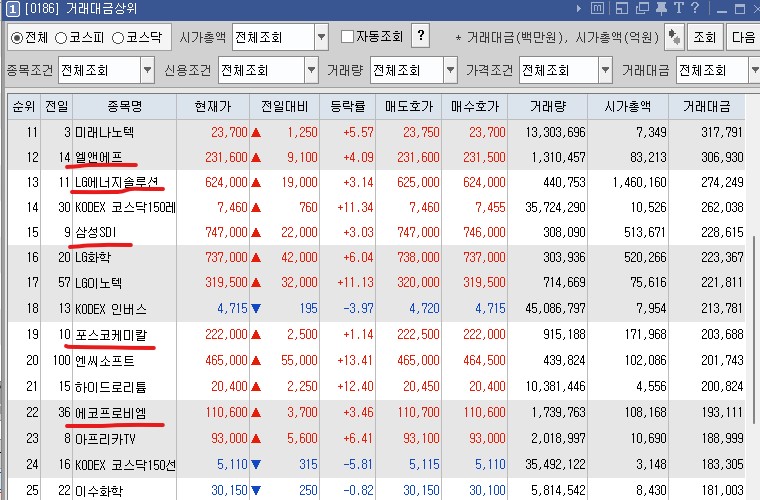The width and height of the screenshot is (760, 500).
Task: Sort by 순위 column header
Action: [24, 106]
